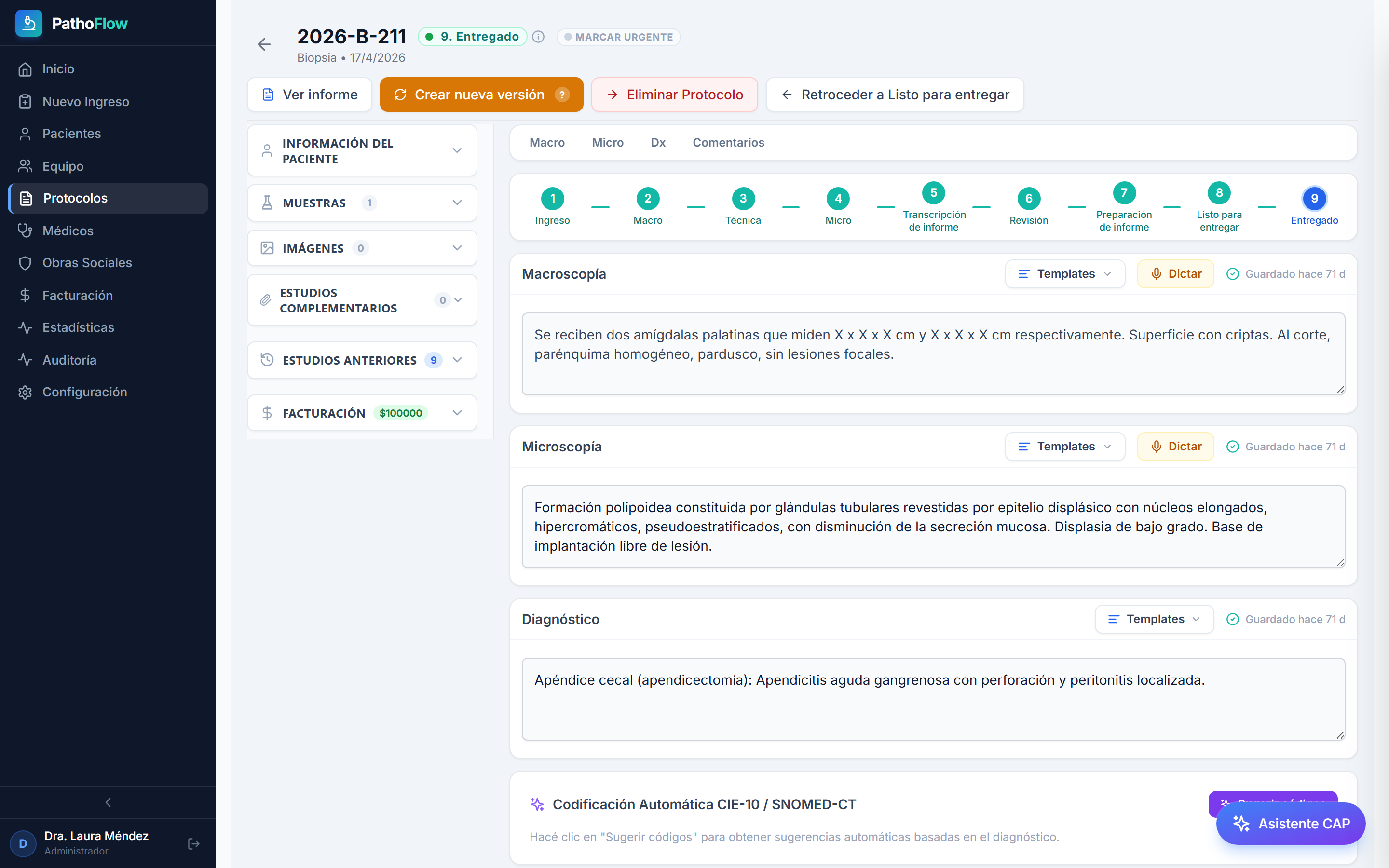Image resolution: width=1389 pixels, height=868 pixels.
Task: Click the back arrow next to protocol 2026-B-211
Action: pos(264,44)
